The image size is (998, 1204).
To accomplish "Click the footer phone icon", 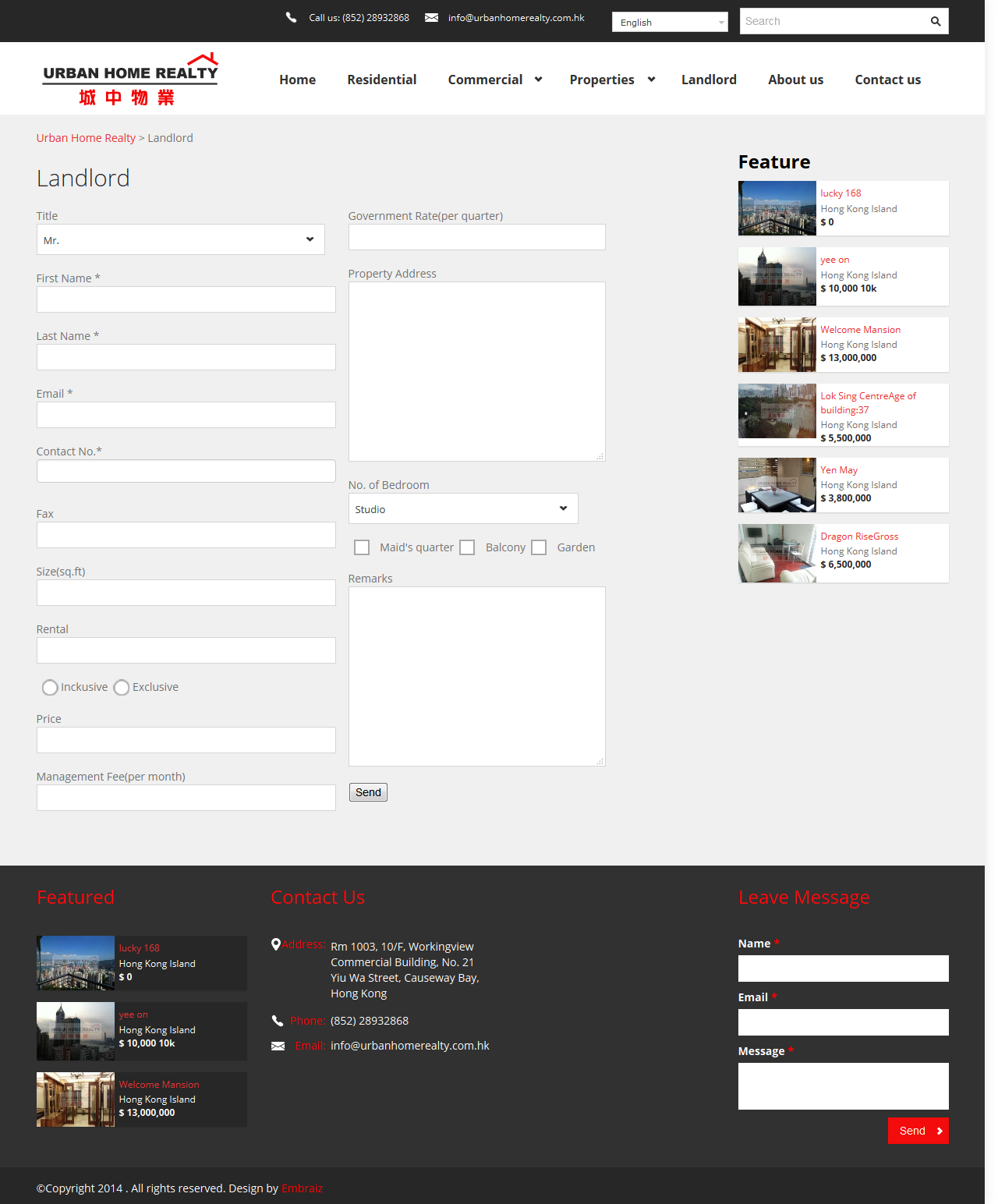I will tap(278, 1021).
